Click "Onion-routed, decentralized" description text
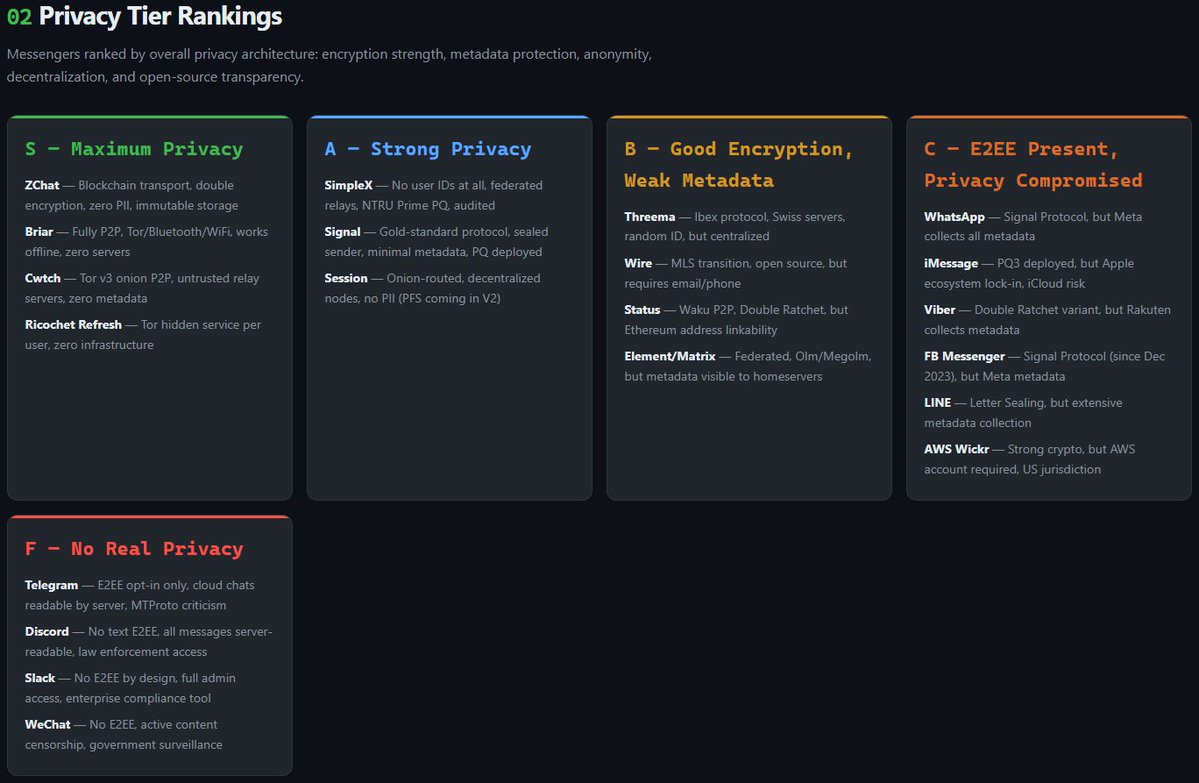The image size is (1199, 783). point(463,278)
